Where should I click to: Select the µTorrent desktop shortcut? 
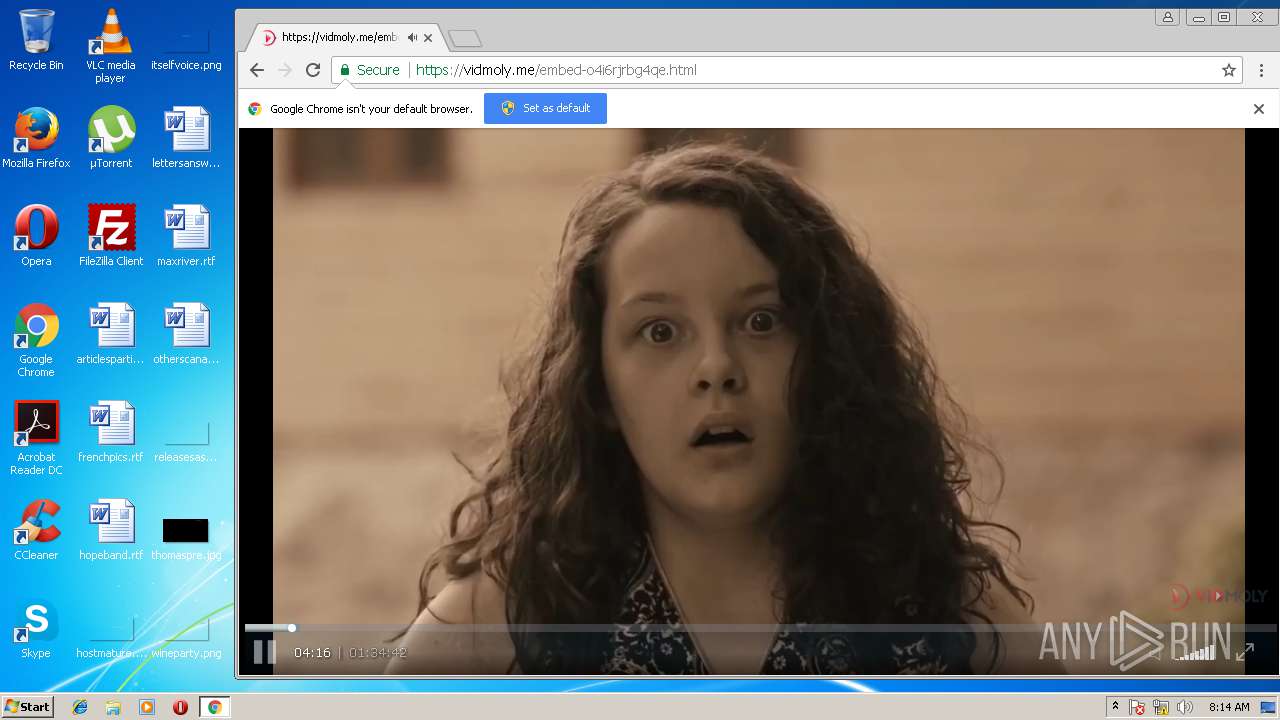click(x=110, y=138)
